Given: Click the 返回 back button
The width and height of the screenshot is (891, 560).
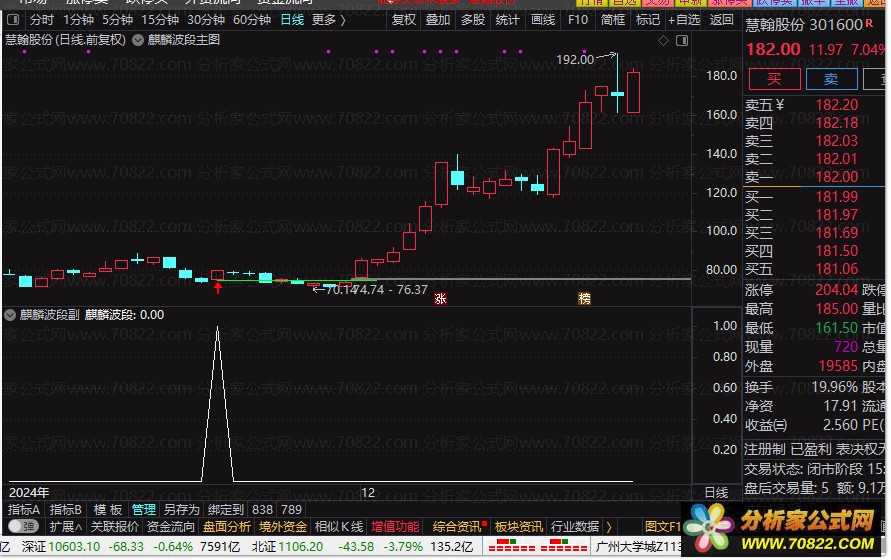Looking at the screenshot, I should point(722,20).
